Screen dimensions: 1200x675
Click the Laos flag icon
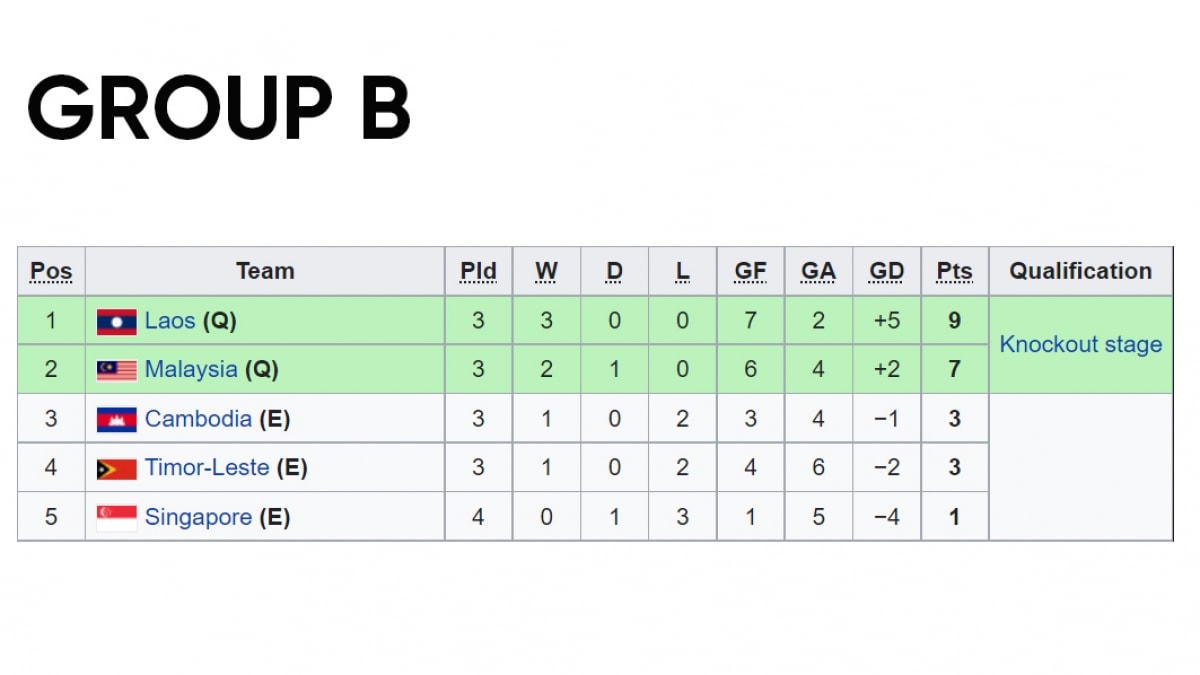pos(116,322)
